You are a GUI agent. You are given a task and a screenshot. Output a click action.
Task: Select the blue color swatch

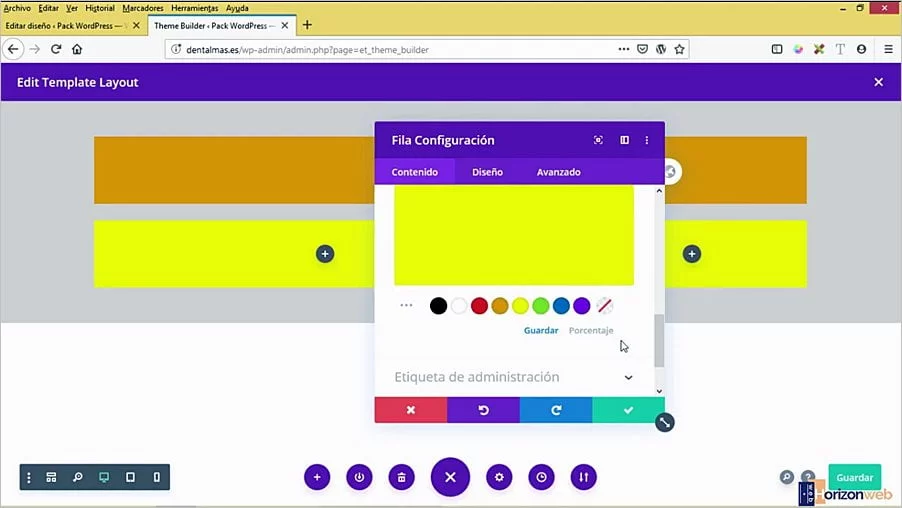(561, 306)
